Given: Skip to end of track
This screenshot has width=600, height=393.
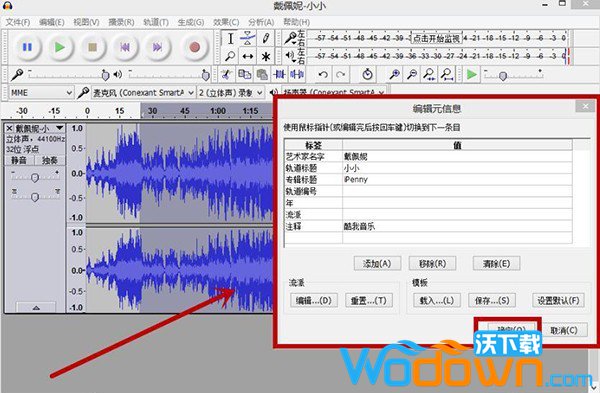Looking at the screenshot, I should (157, 47).
